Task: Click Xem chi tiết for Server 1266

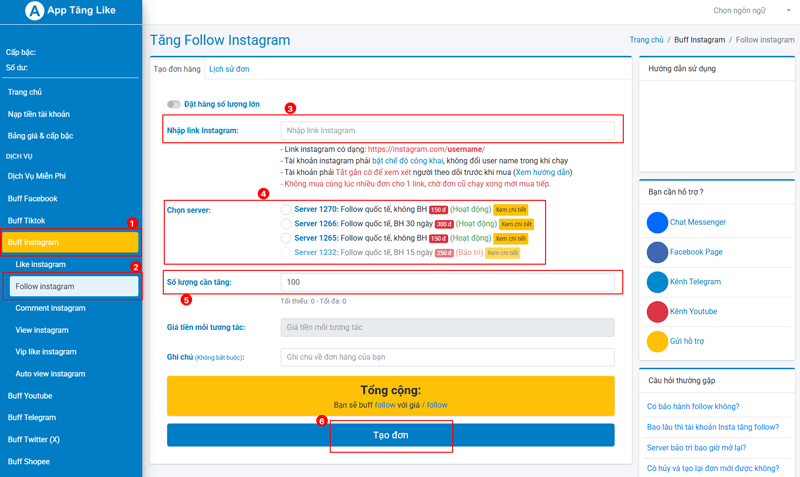Action: (516, 224)
